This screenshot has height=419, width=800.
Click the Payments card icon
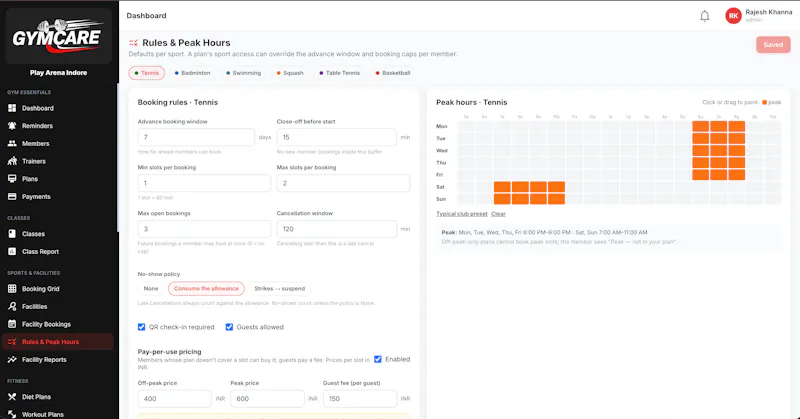12,196
